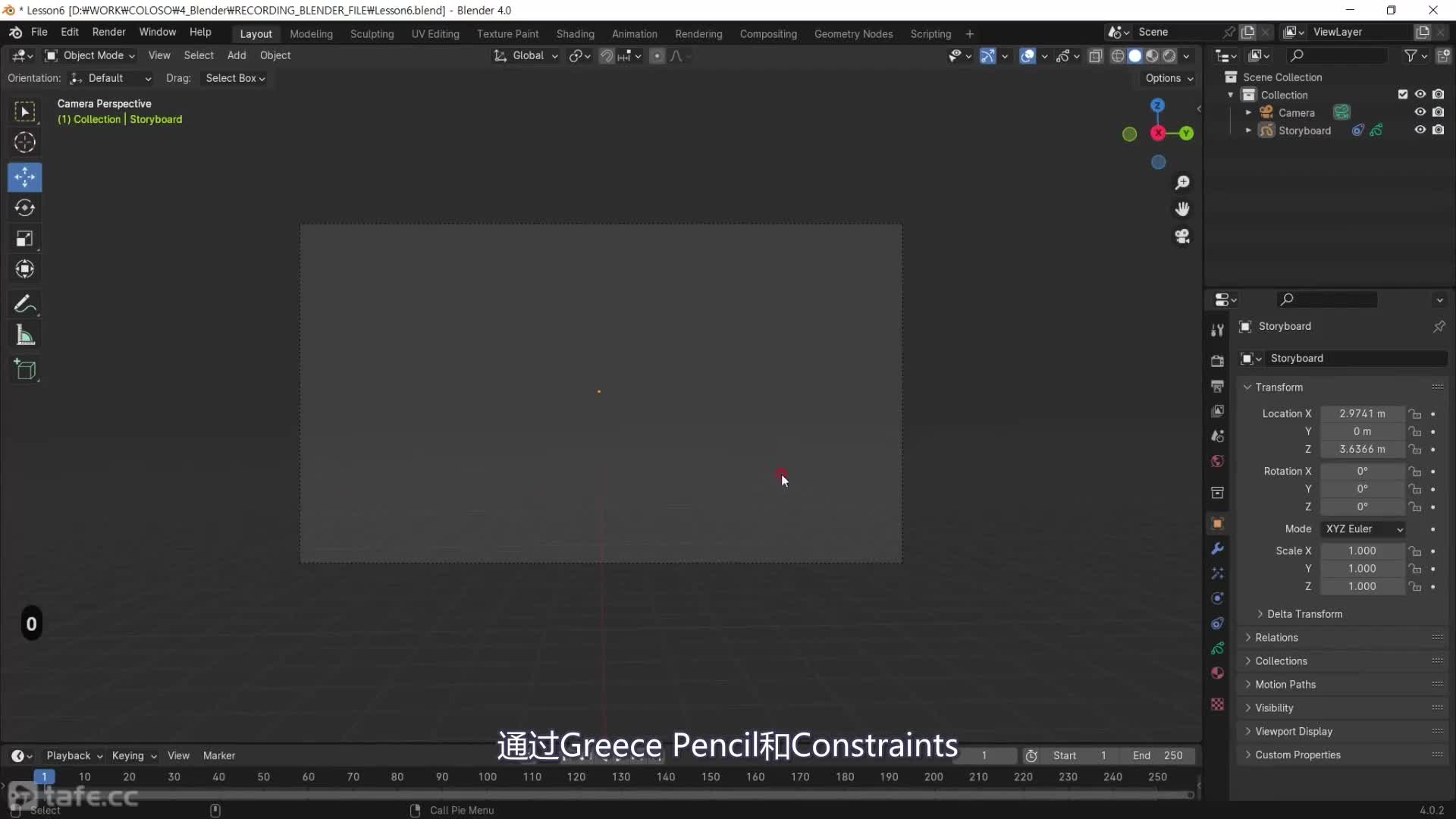Screen dimensions: 1456x819
Task: Uncheck the Collection exclude checkbox
Action: 1402,94
